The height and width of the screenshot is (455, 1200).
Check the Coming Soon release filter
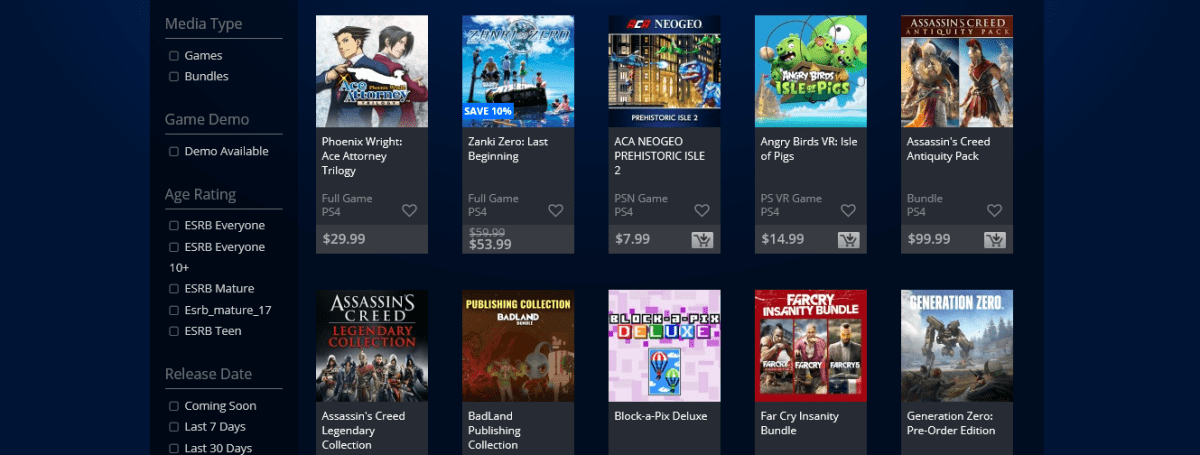click(174, 407)
